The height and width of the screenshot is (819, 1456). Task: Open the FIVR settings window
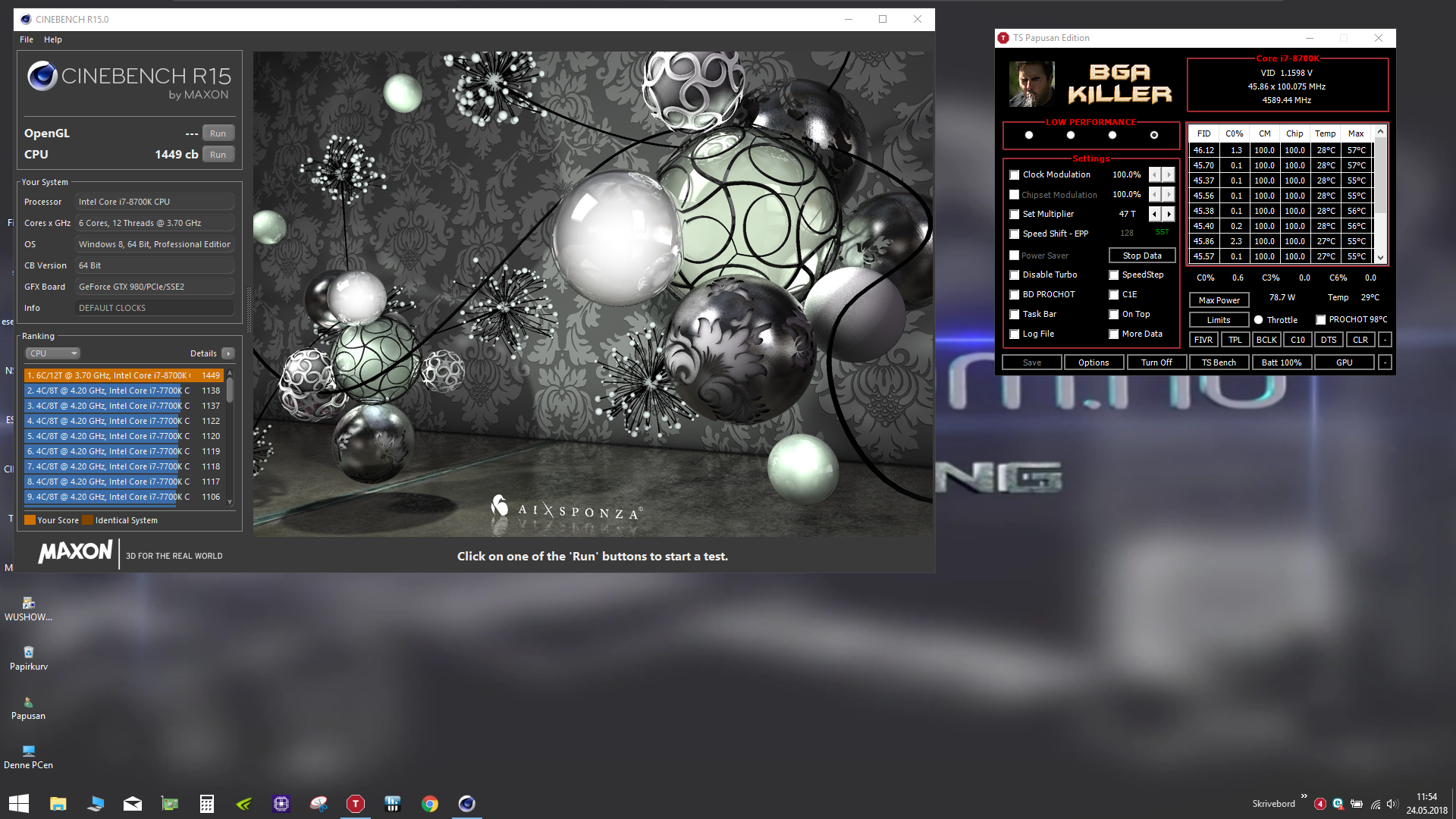(x=1203, y=340)
